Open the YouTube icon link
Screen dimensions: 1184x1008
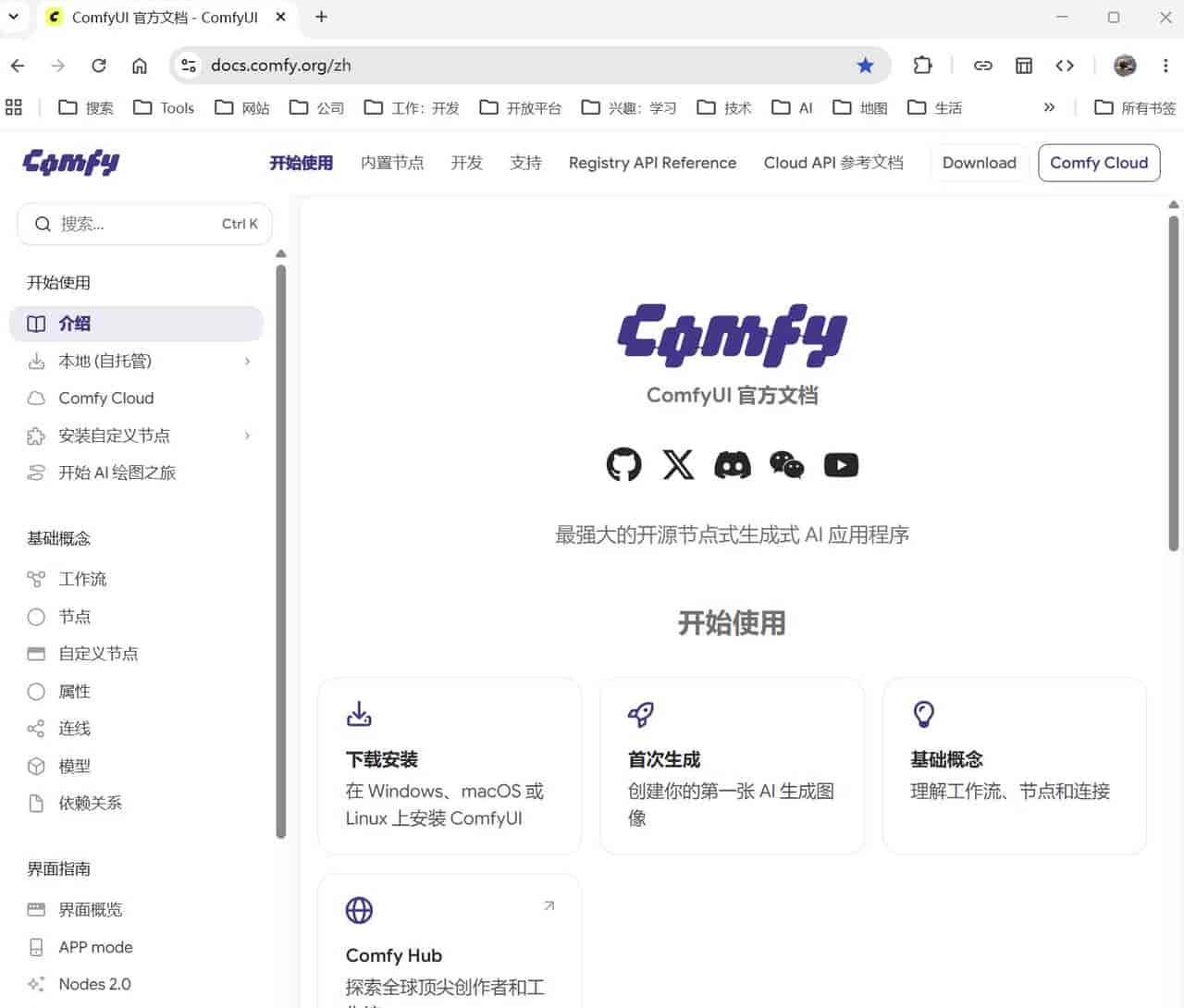[841, 464]
